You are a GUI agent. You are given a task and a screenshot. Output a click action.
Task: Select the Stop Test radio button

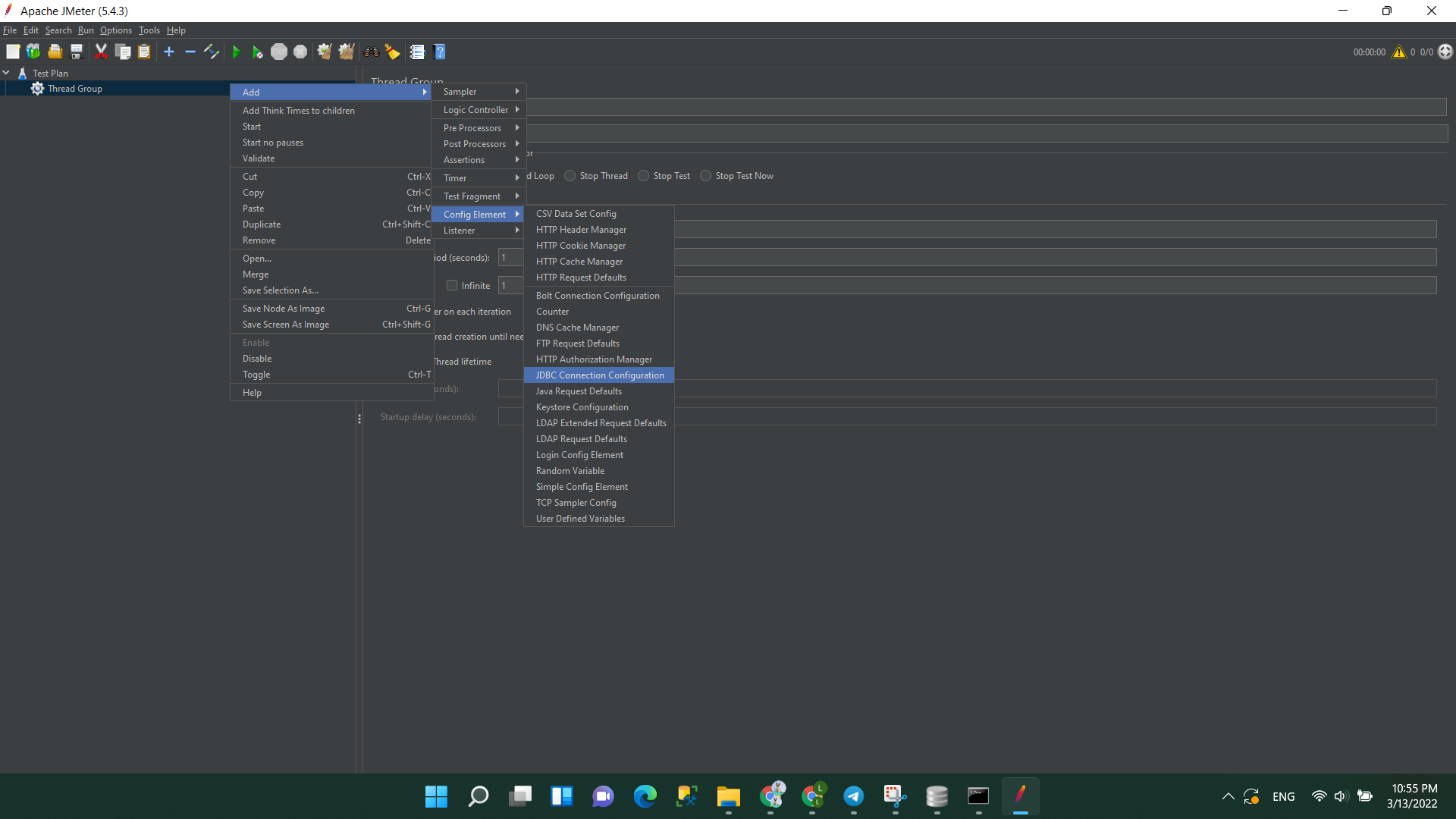[644, 176]
